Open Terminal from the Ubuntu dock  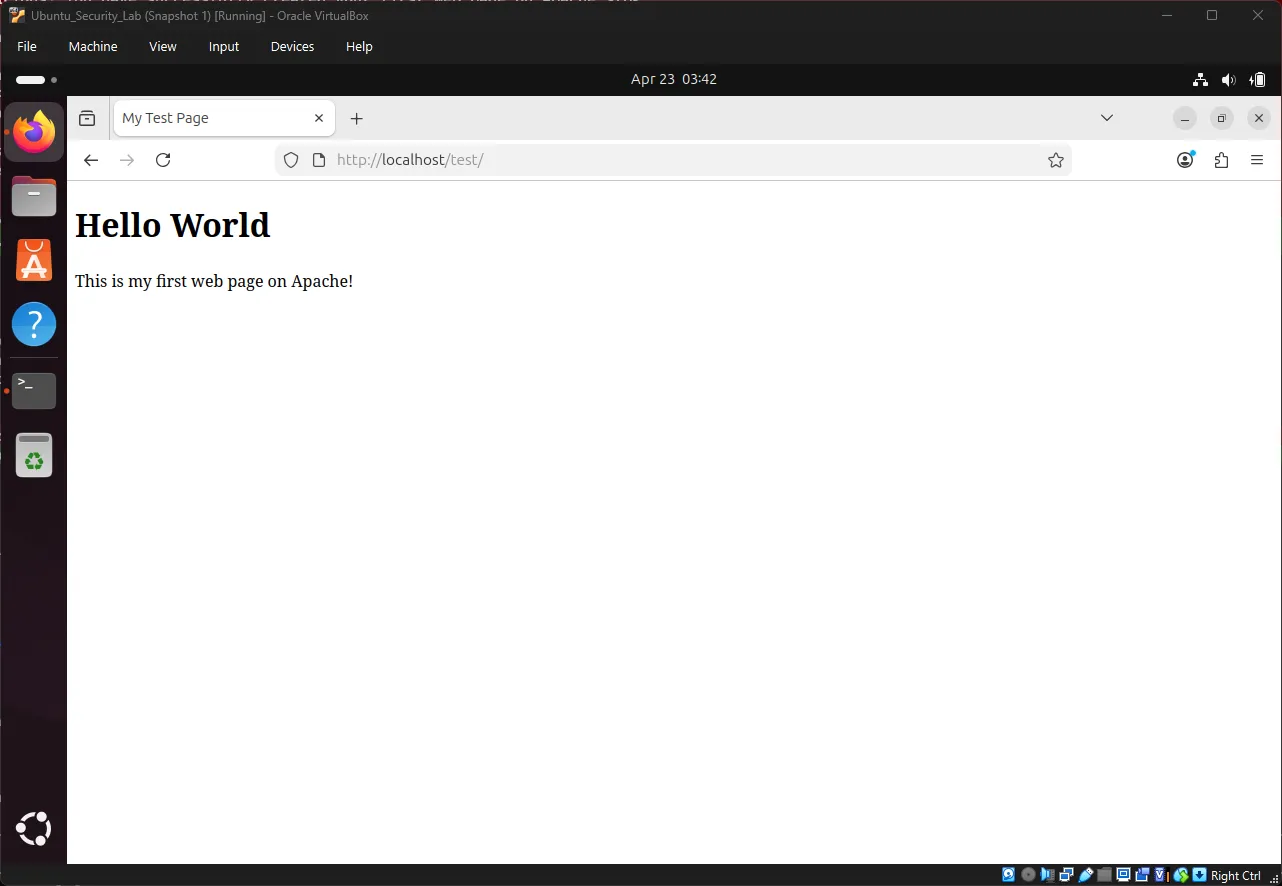point(33,390)
